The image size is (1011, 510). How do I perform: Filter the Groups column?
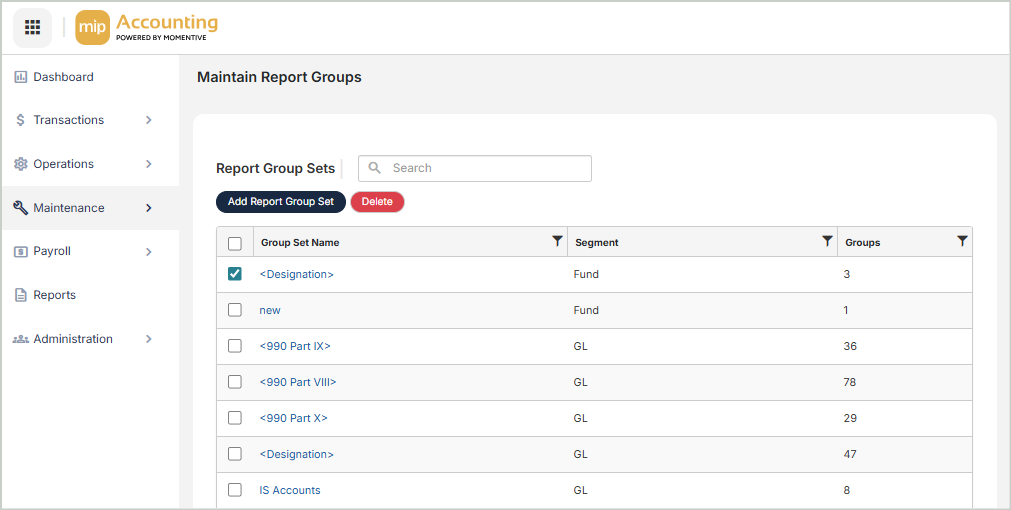click(962, 241)
